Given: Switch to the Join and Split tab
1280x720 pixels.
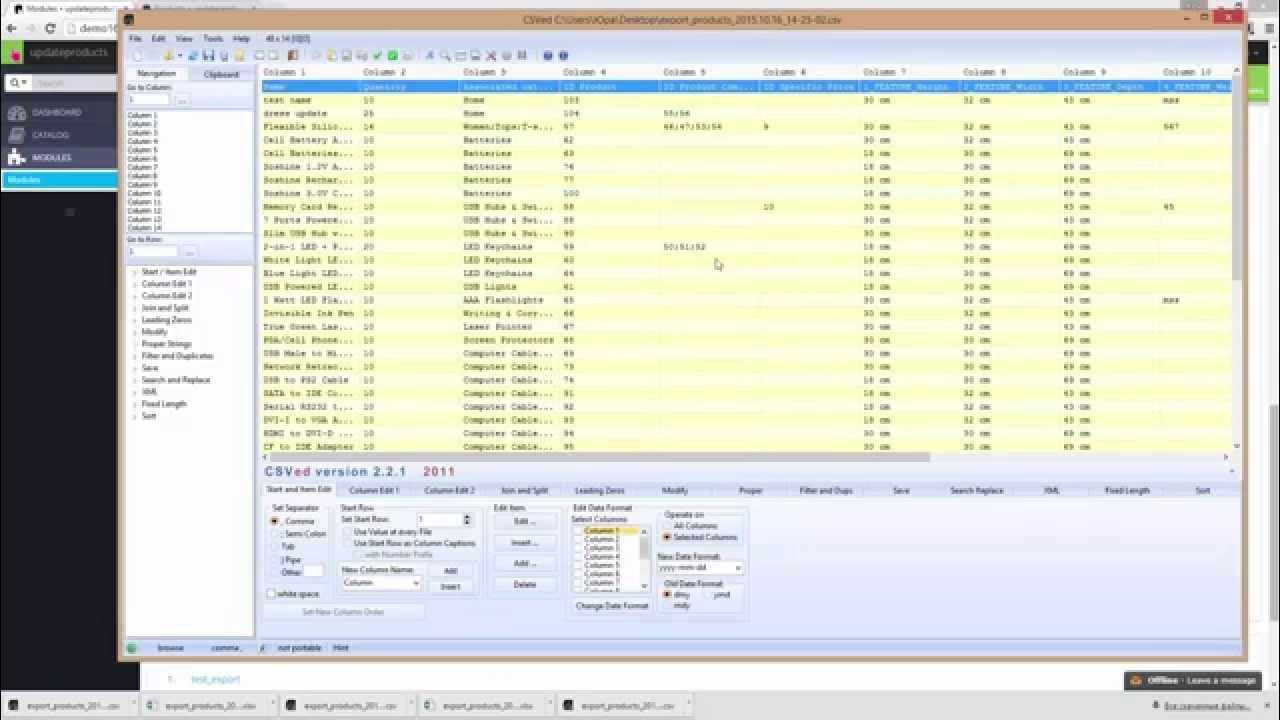Looking at the screenshot, I should (x=525, y=491).
